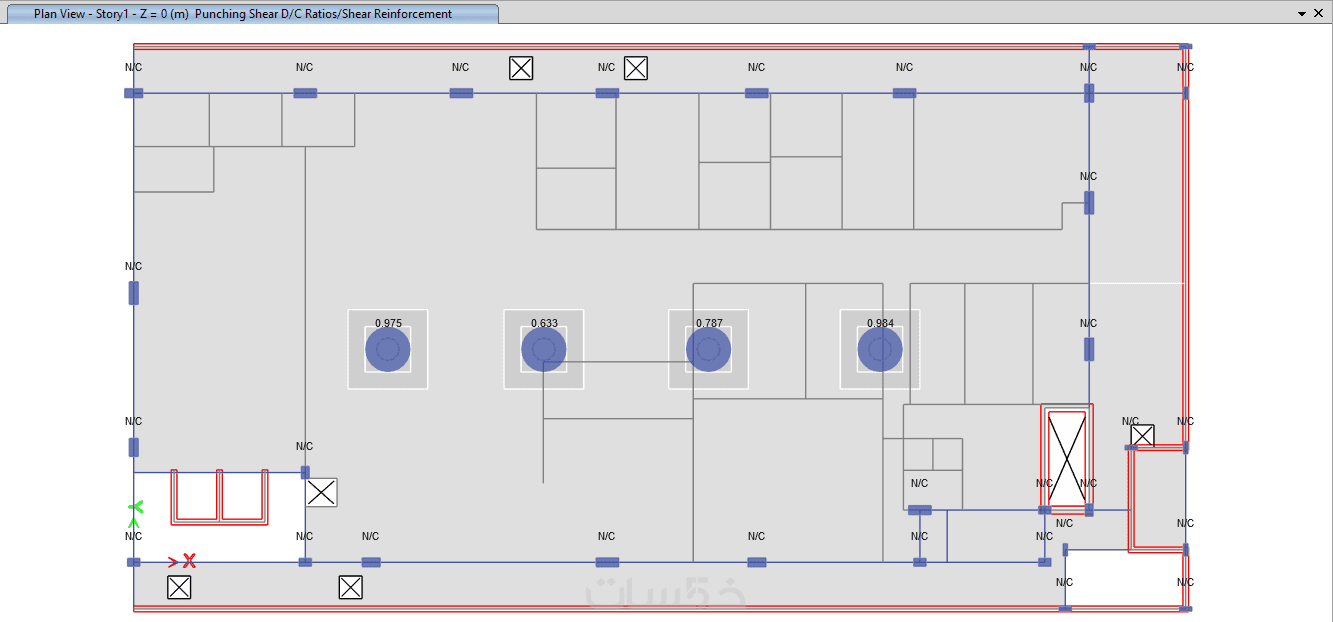The width and height of the screenshot is (1333, 622).
Task: Click the white drop panel around the 0.633 column
Action: click(544, 349)
